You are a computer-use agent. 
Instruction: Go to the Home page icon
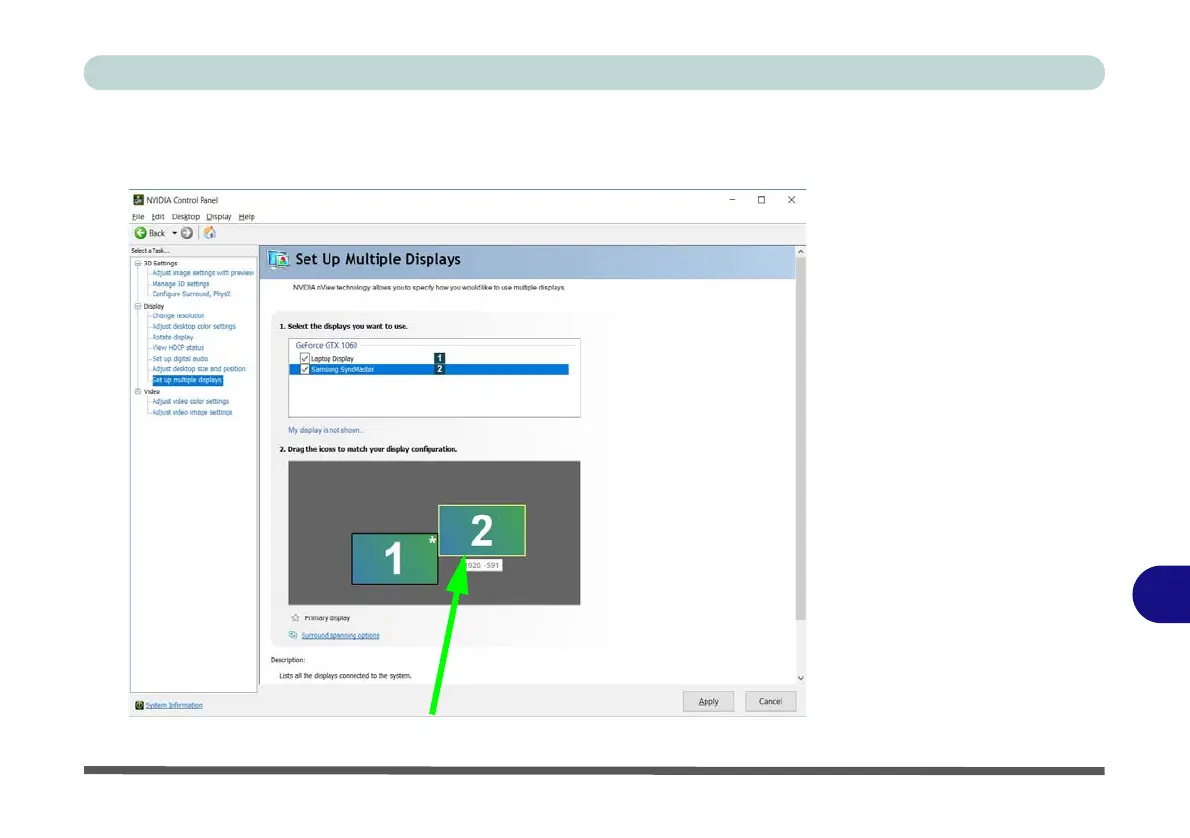pyautogui.click(x=209, y=233)
